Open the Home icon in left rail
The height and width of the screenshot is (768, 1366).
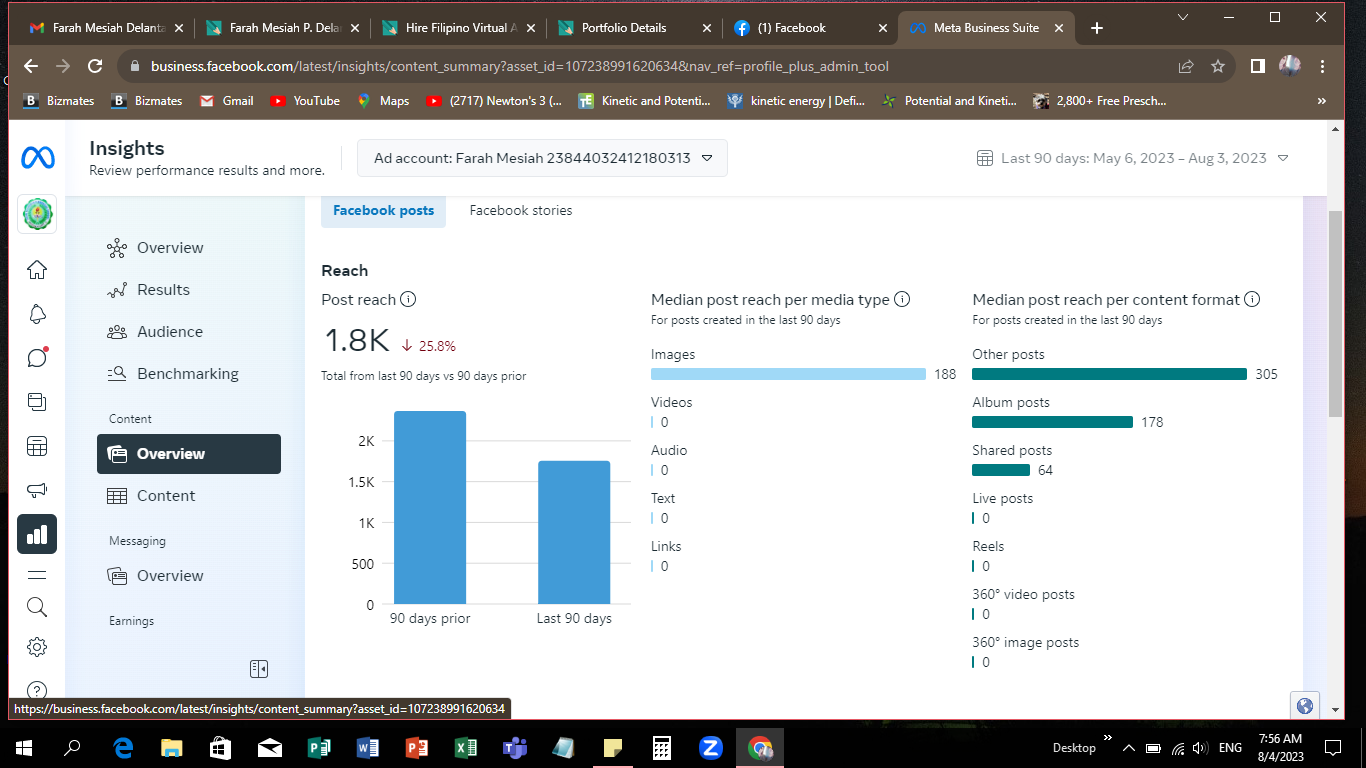(37, 270)
